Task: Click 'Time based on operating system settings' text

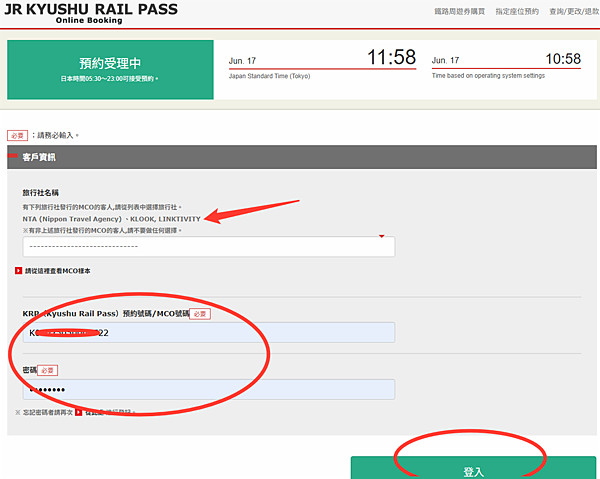Action: coord(488,76)
